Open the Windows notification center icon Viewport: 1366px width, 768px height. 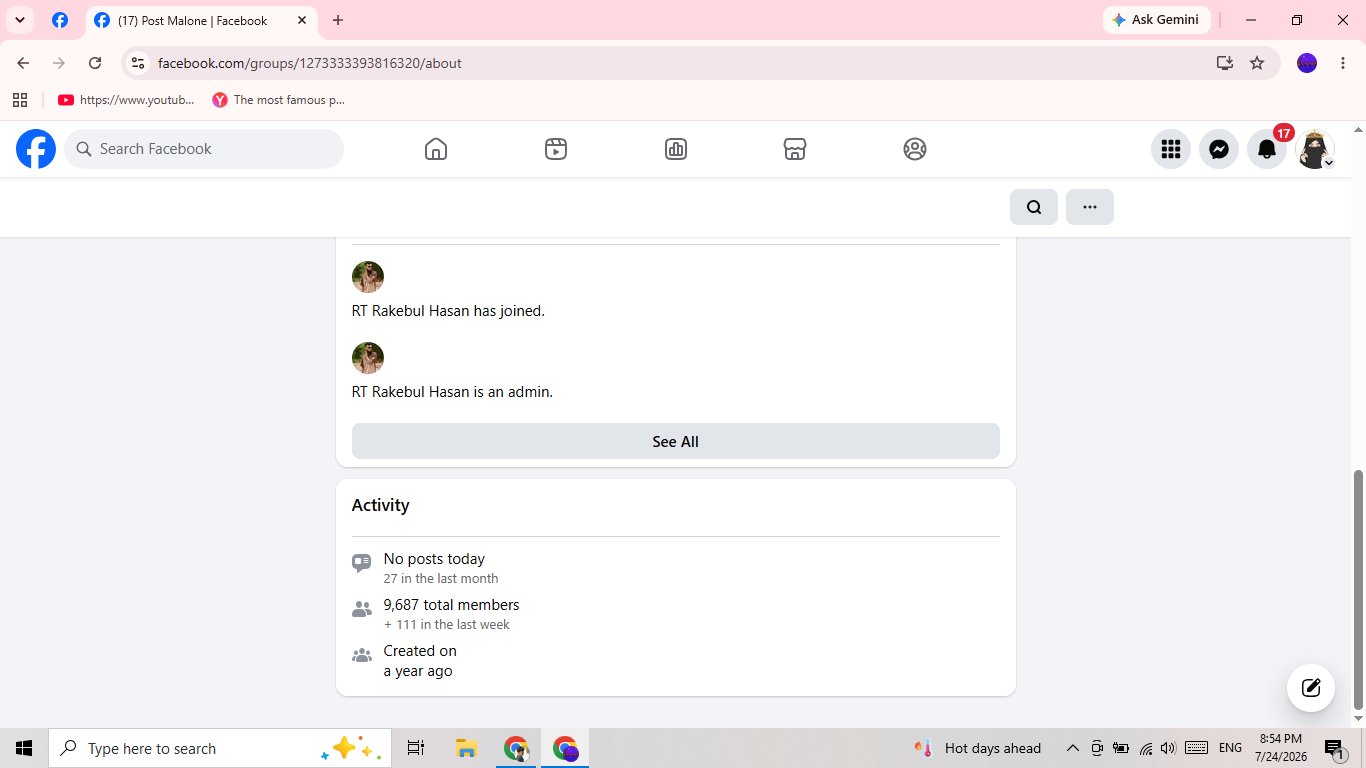coord(1334,748)
